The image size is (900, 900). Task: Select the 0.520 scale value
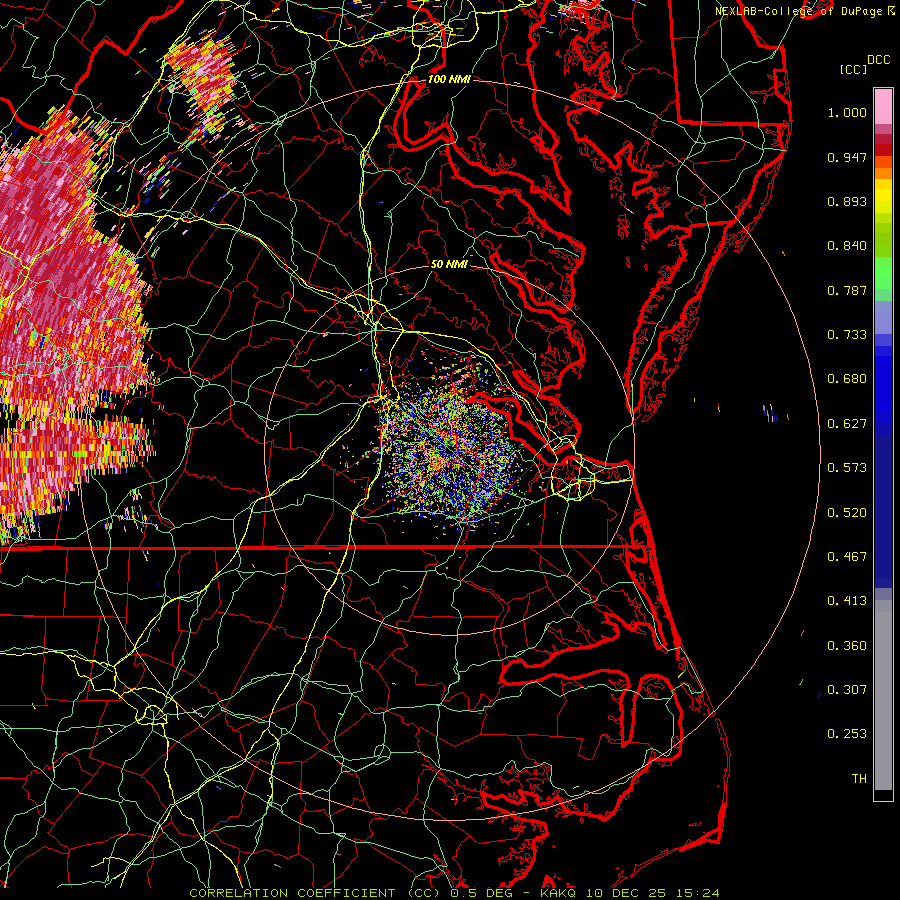click(x=847, y=513)
